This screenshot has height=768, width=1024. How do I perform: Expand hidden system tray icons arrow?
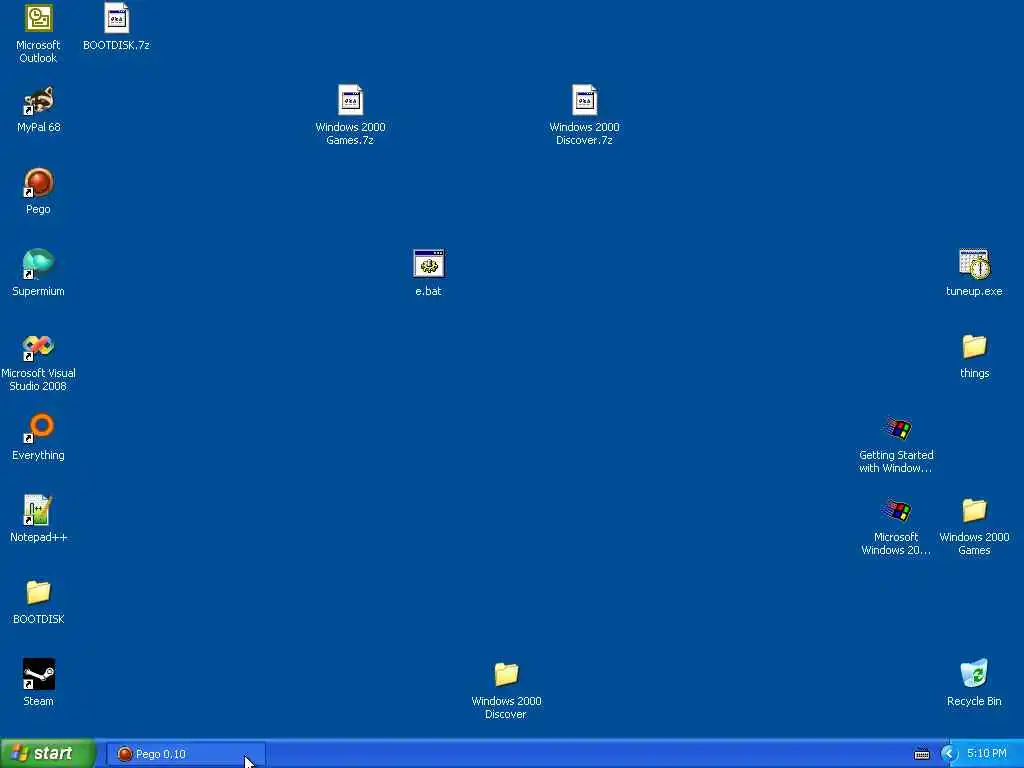point(949,754)
